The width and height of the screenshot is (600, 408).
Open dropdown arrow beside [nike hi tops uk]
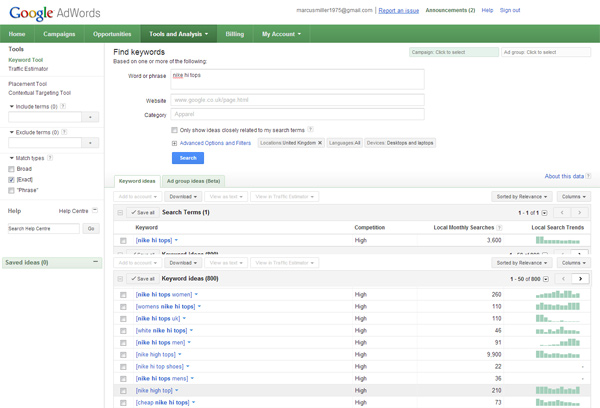click(x=184, y=318)
